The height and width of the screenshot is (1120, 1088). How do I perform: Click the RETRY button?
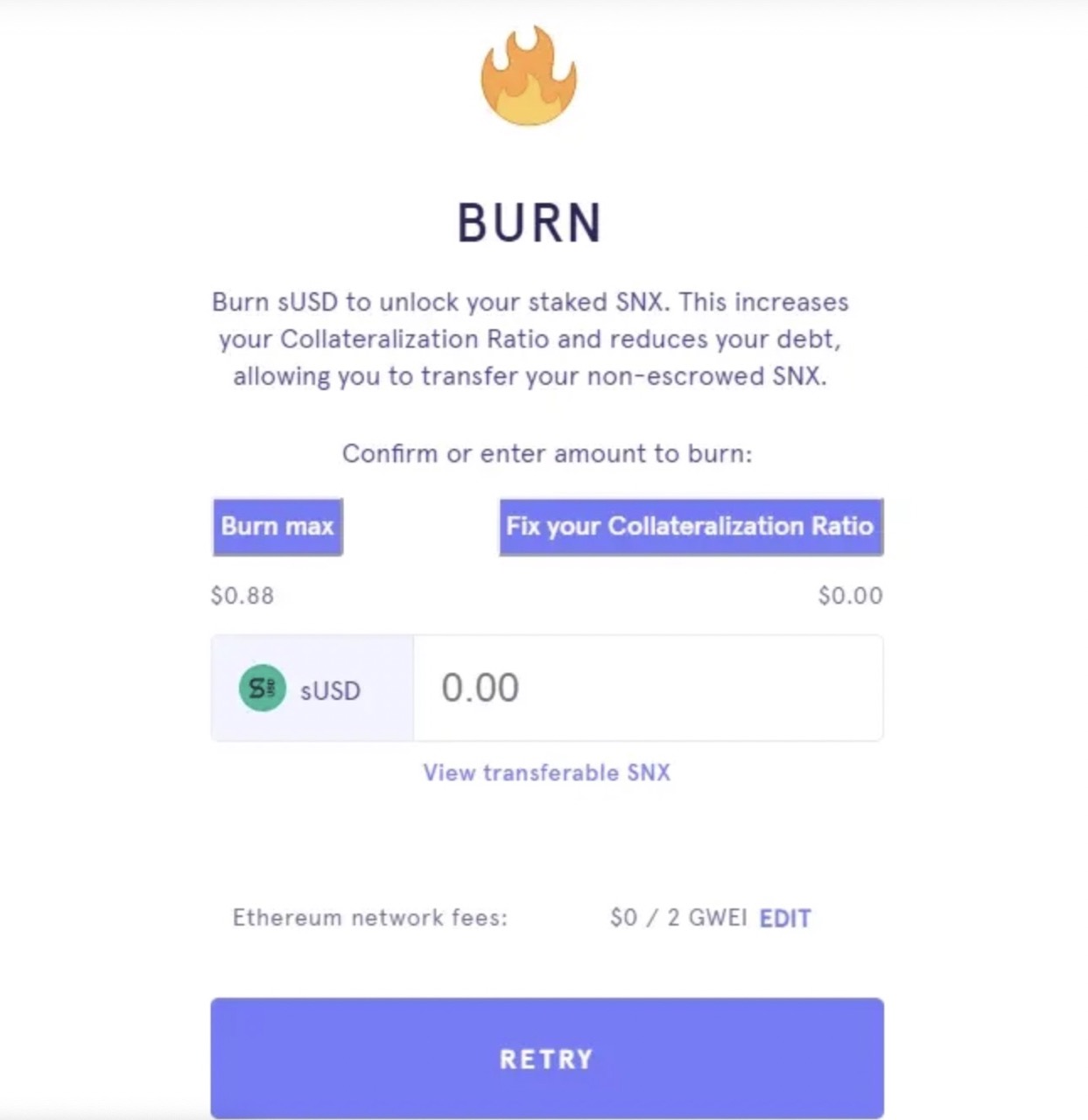coord(545,1058)
